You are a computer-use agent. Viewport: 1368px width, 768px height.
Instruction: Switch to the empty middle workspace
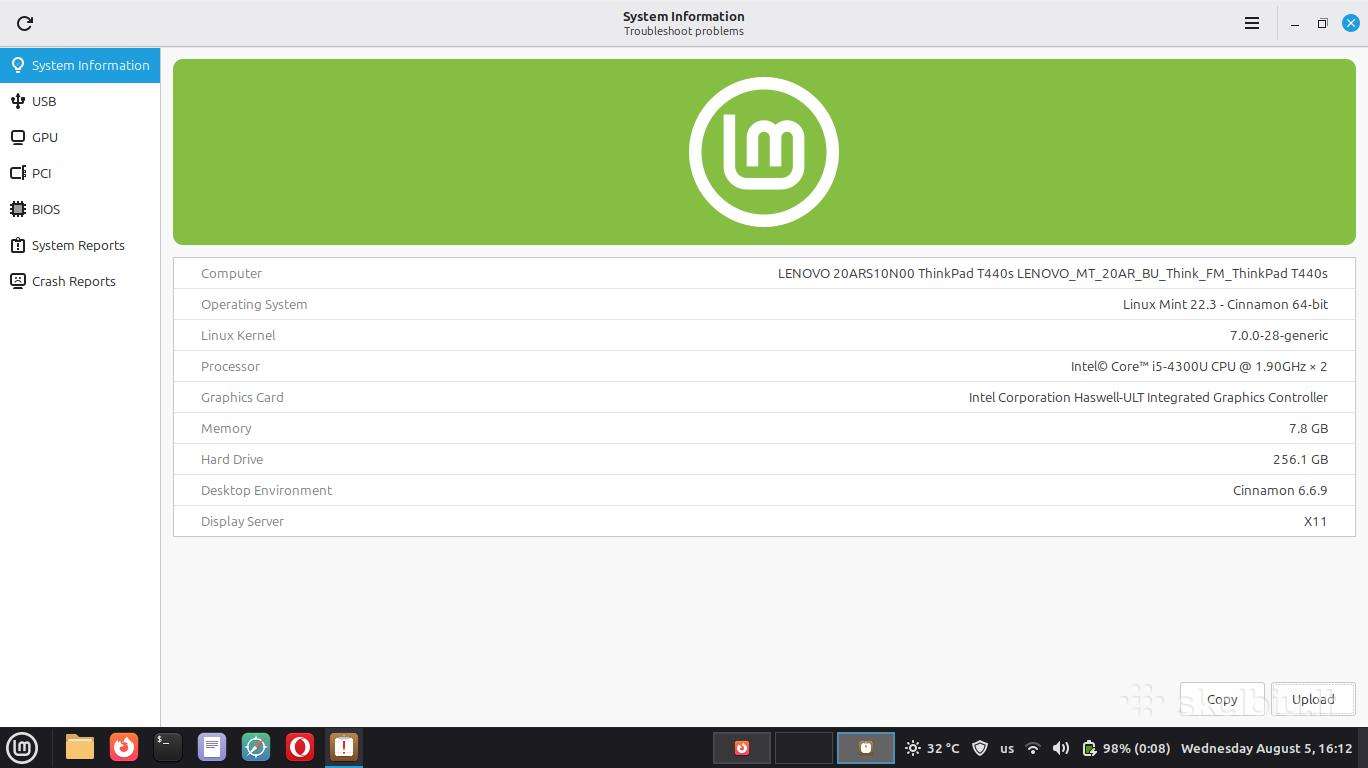[804, 747]
